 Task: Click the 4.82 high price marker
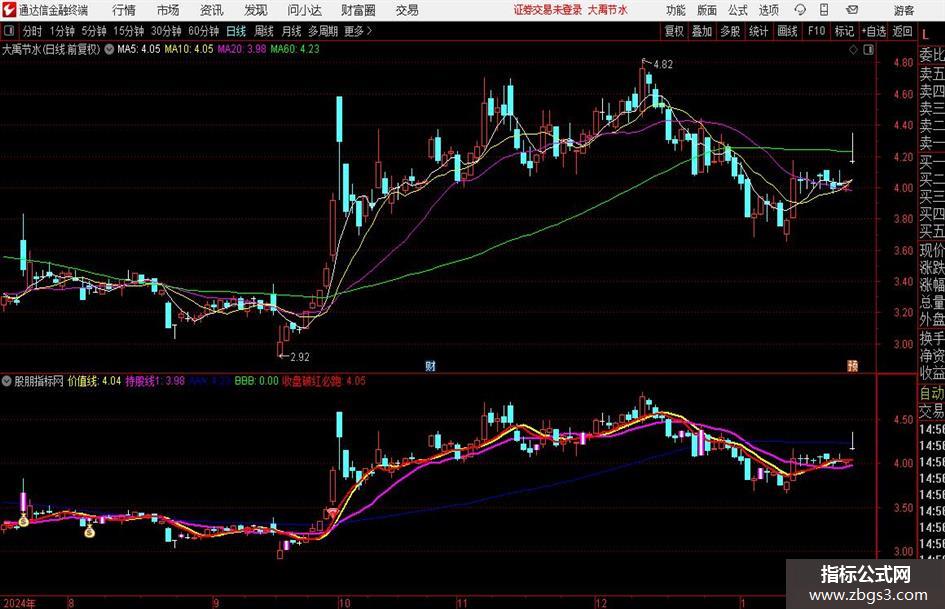tap(662, 65)
